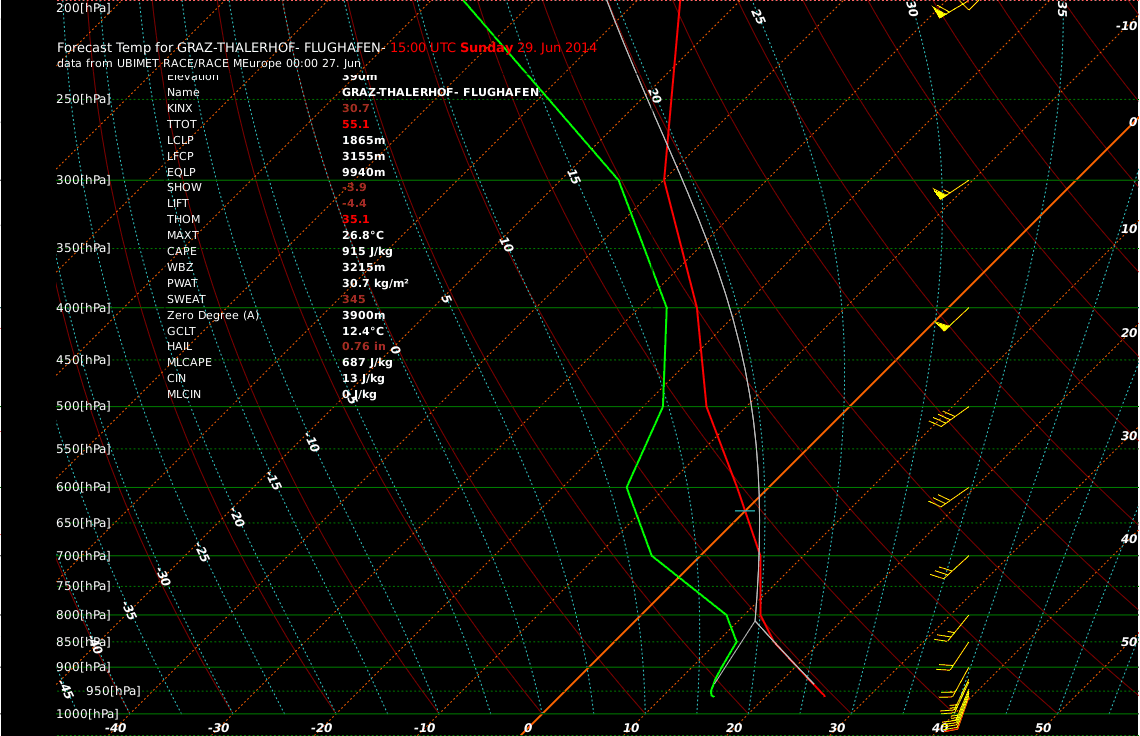Click the -40 label on the bottom temperature axis
The image size is (1140, 736).
coord(115,728)
